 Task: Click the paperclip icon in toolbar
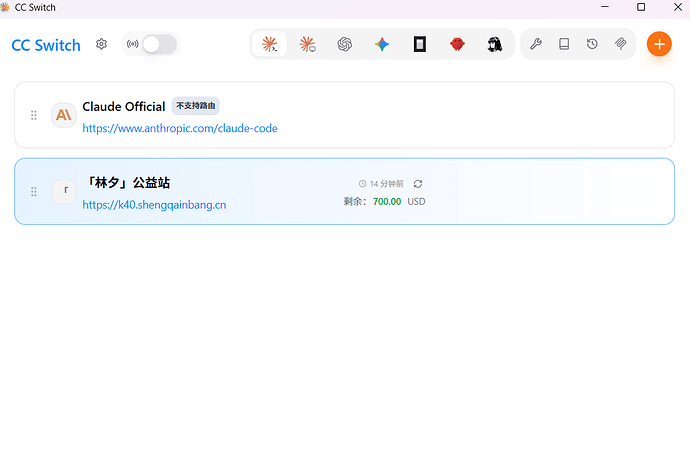click(x=620, y=44)
